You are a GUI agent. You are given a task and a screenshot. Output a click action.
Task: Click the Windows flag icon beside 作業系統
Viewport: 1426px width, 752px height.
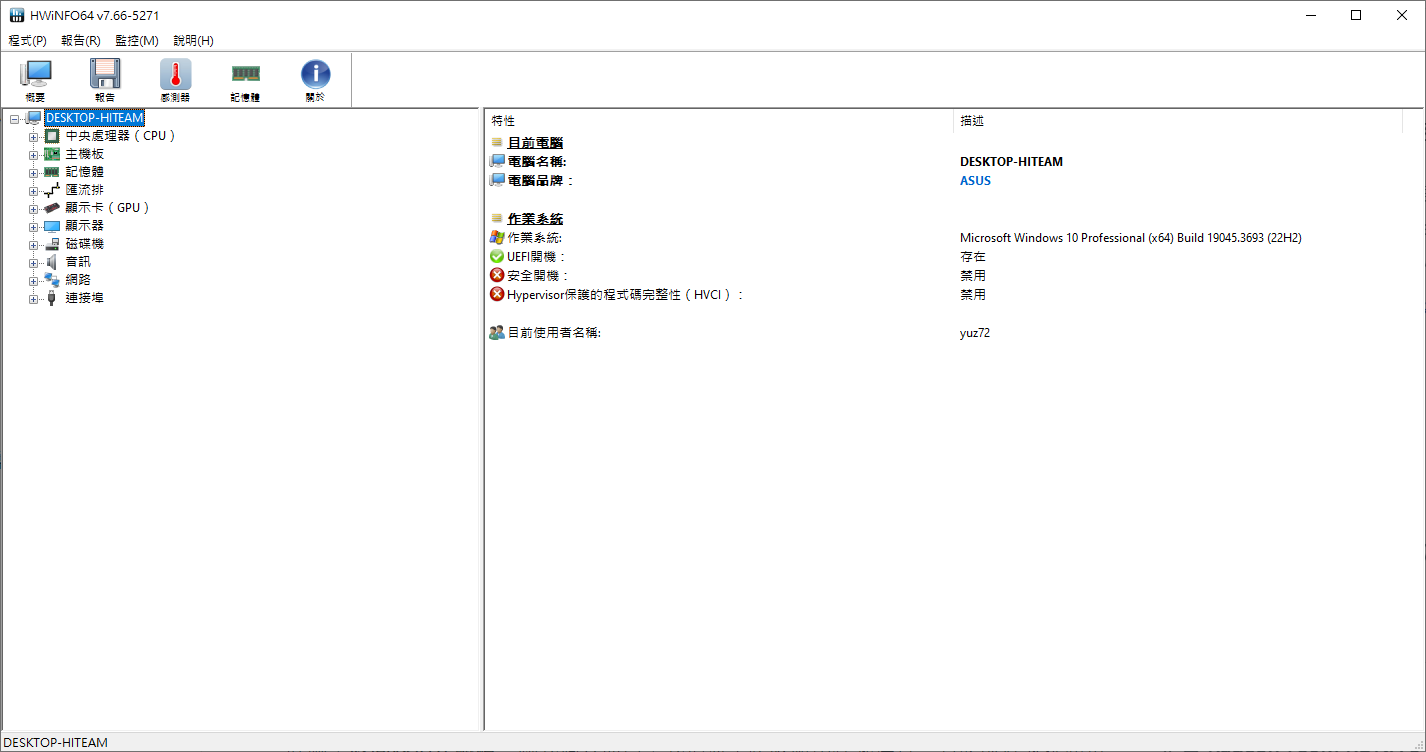pos(497,238)
